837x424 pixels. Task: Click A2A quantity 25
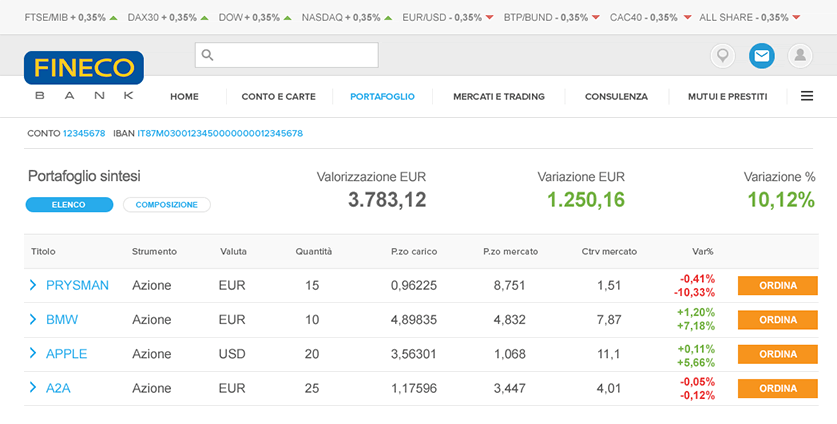click(x=312, y=388)
